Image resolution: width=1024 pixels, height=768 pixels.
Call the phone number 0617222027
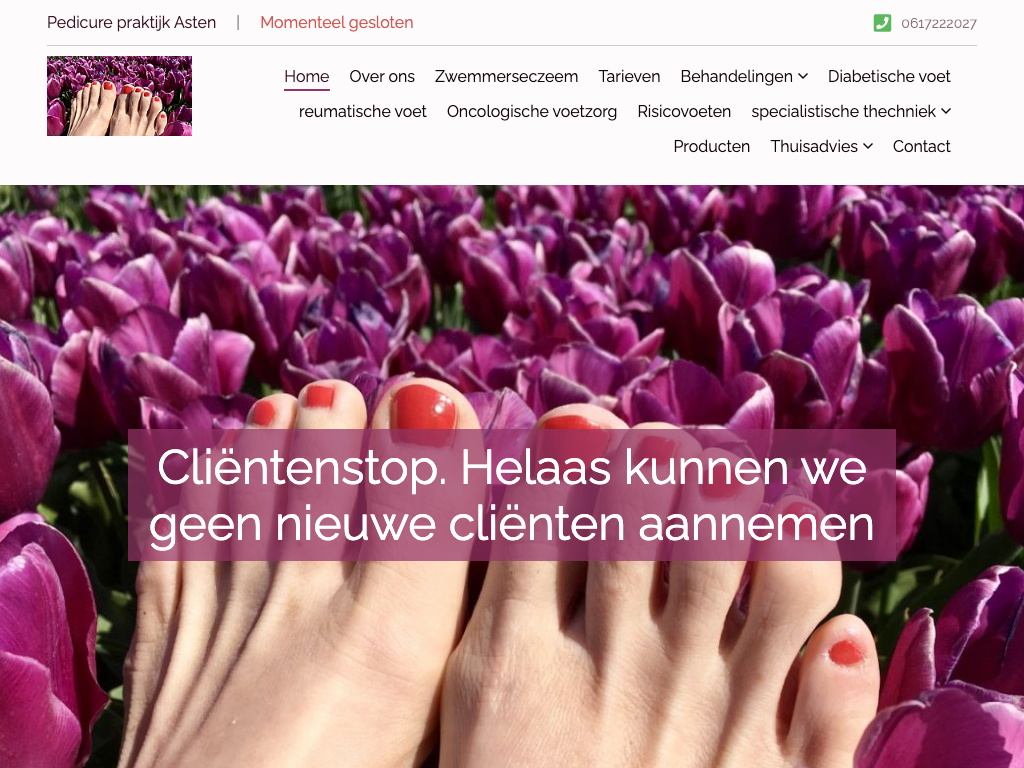pyautogui.click(x=939, y=24)
